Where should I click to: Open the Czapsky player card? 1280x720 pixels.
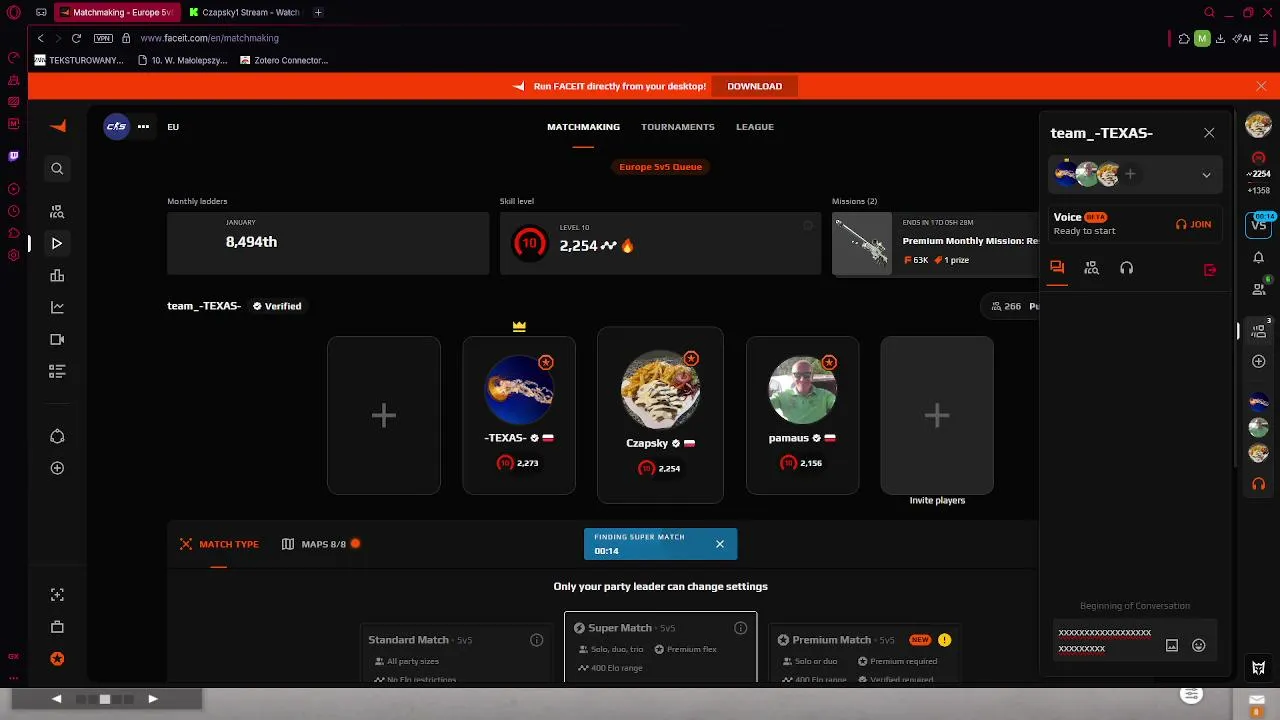tap(660, 415)
